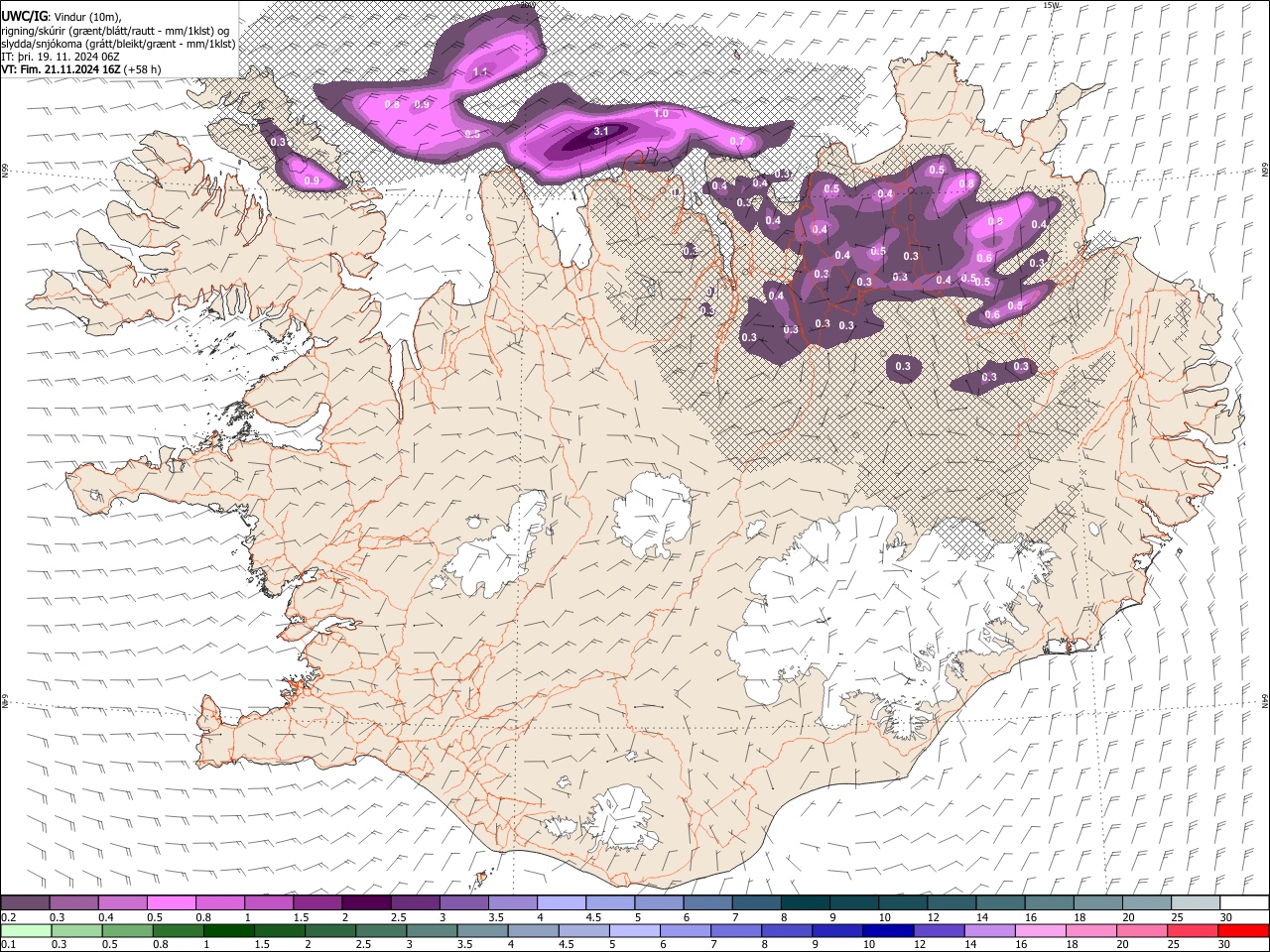This screenshot has width=1270, height=952.
Task: Pick the pale gray 25 snow scale swatch
Action: (x=1197, y=902)
